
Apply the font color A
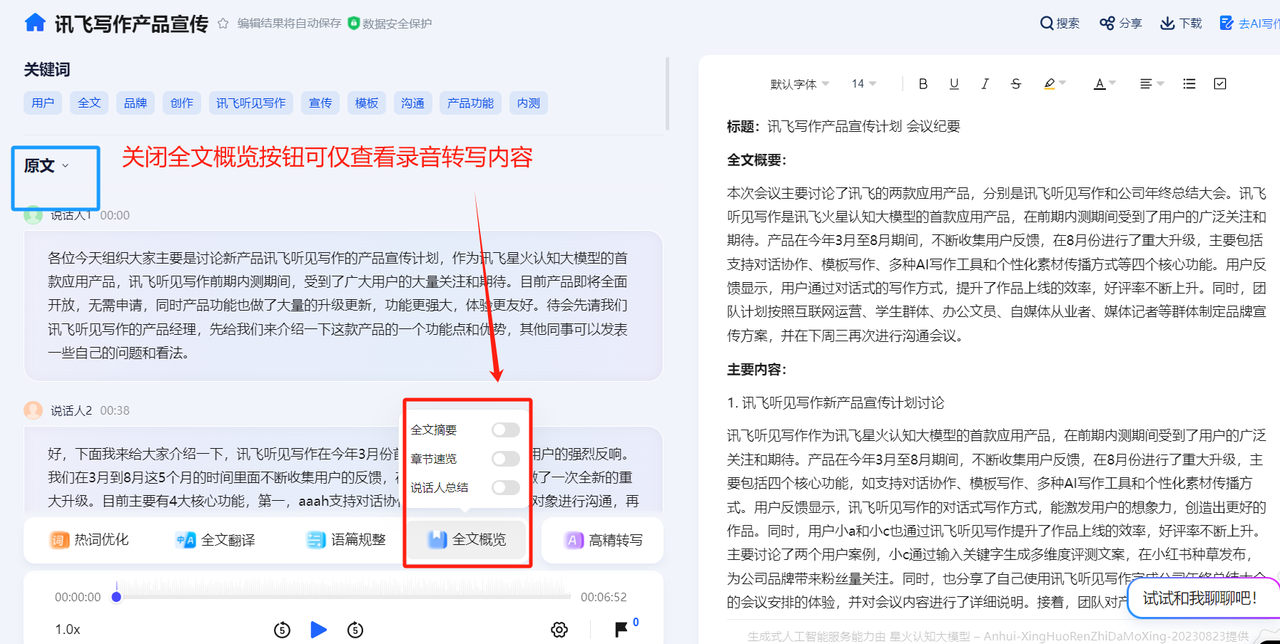pyautogui.click(x=1099, y=84)
